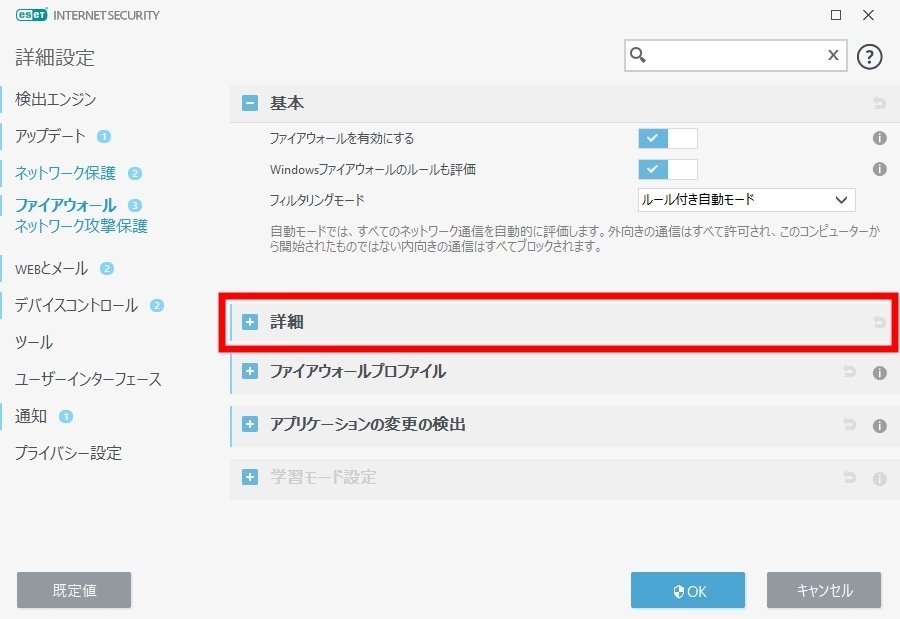Screen dimensions: 900x619
Task: Click info icon for アプリケーションの変更の検出
Action: point(879,425)
